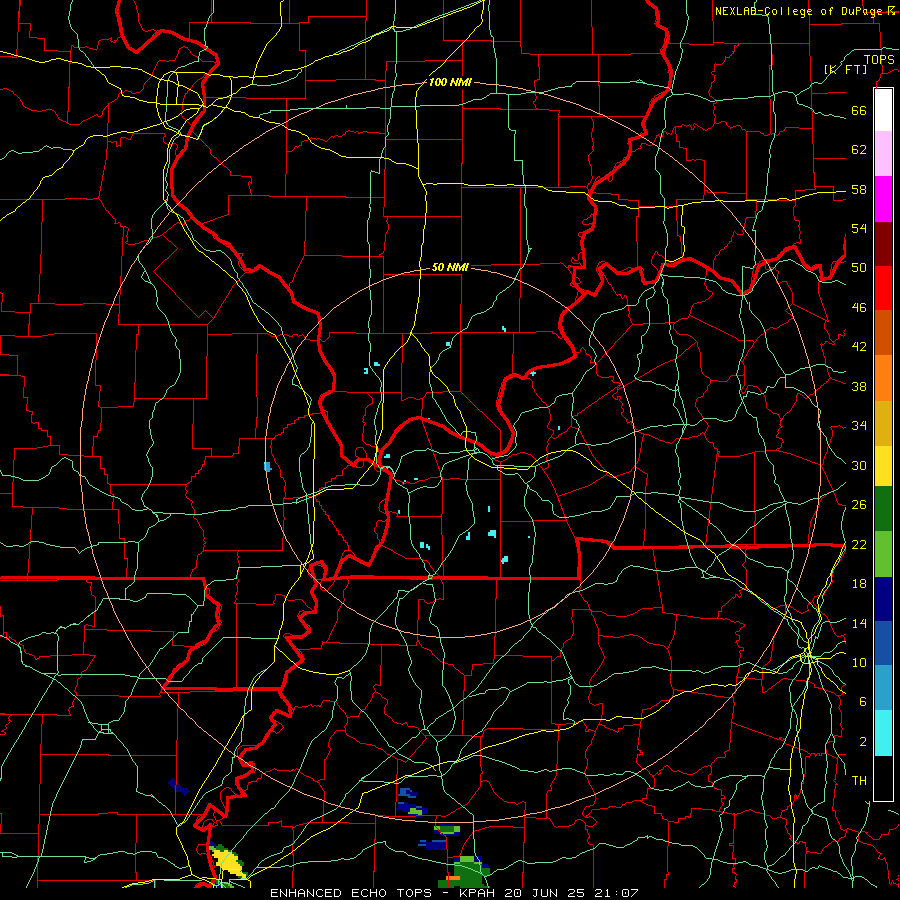Viewport: 900px width, 900px height.
Task: Click the legend value 30
Action: point(859,465)
